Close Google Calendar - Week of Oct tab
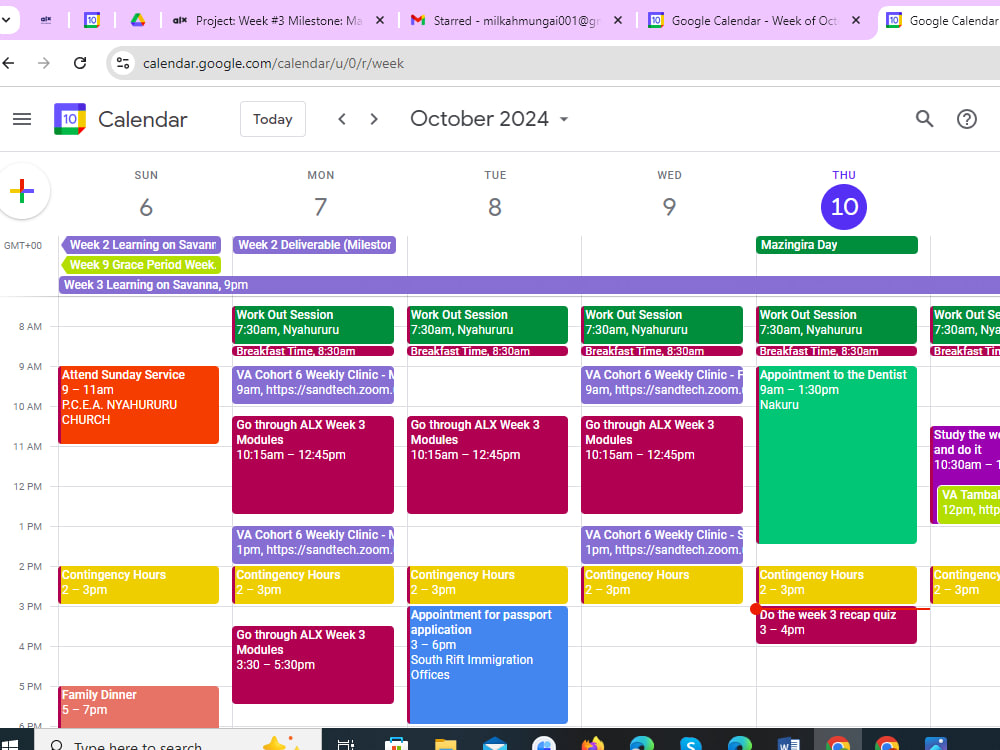The width and height of the screenshot is (1000, 750). click(856, 20)
